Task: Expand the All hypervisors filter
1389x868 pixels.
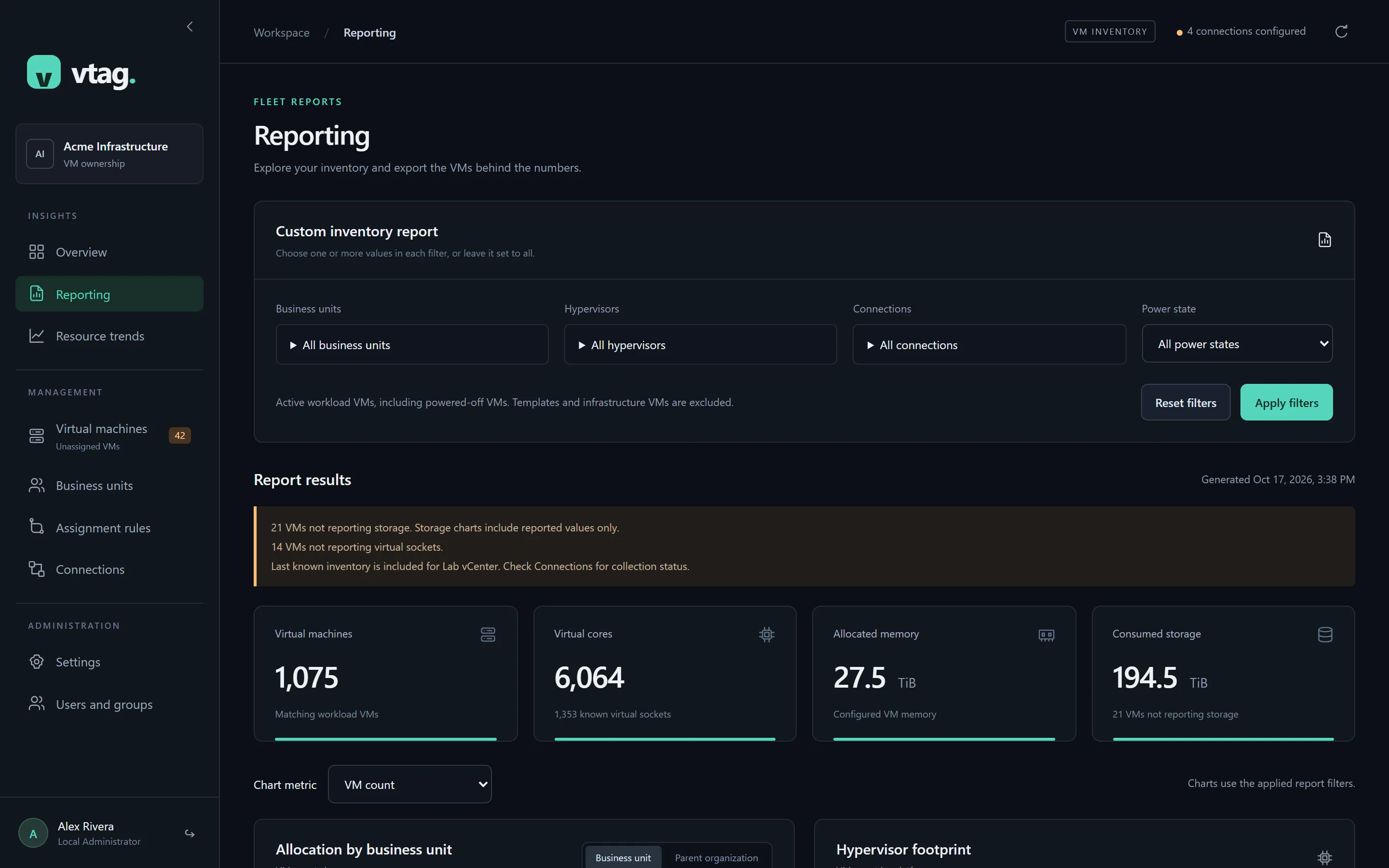Action: click(x=700, y=344)
